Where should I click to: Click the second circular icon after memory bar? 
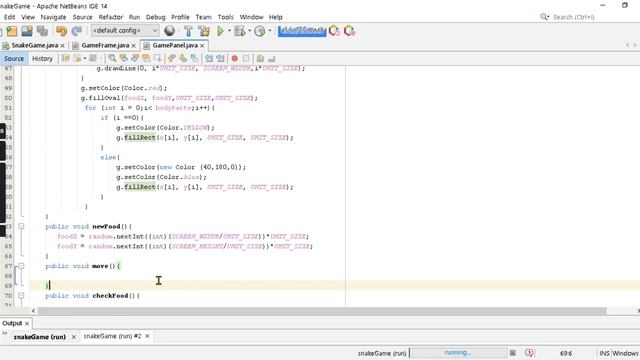coord(349,31)
